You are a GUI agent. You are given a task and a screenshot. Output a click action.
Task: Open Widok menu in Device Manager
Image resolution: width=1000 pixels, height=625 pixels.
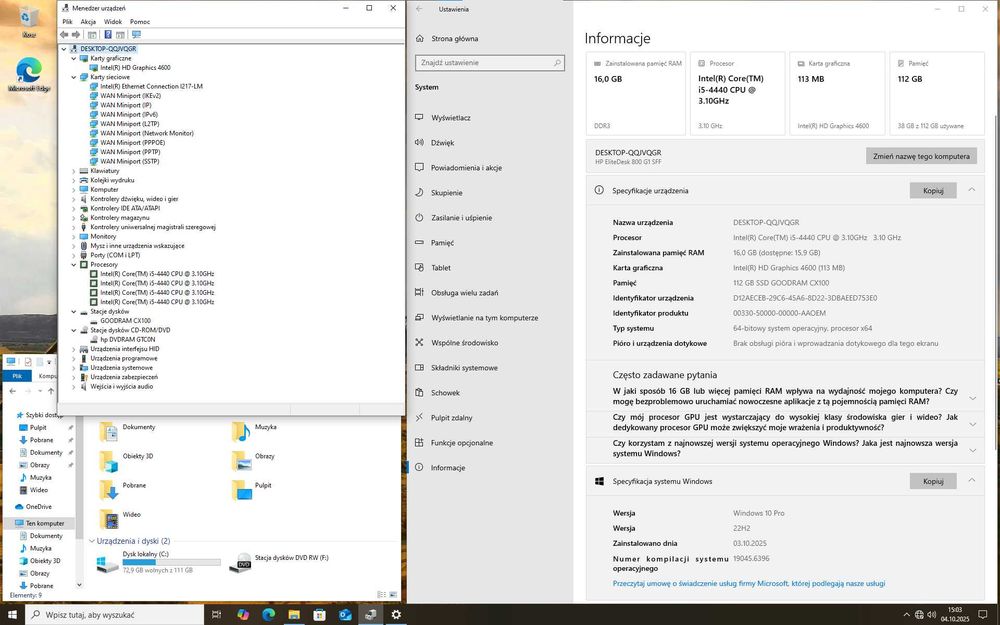(113, 22)
